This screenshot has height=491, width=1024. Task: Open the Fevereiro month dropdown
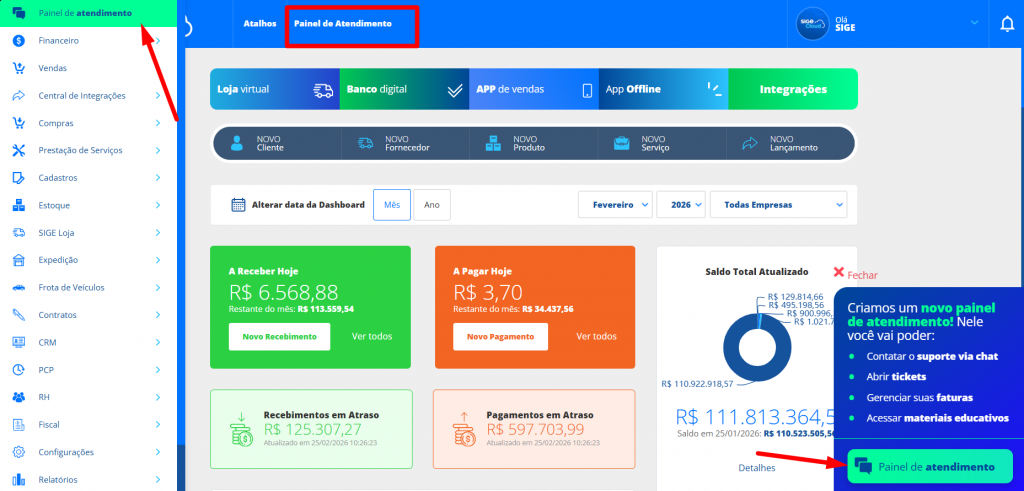coord(615,205)
